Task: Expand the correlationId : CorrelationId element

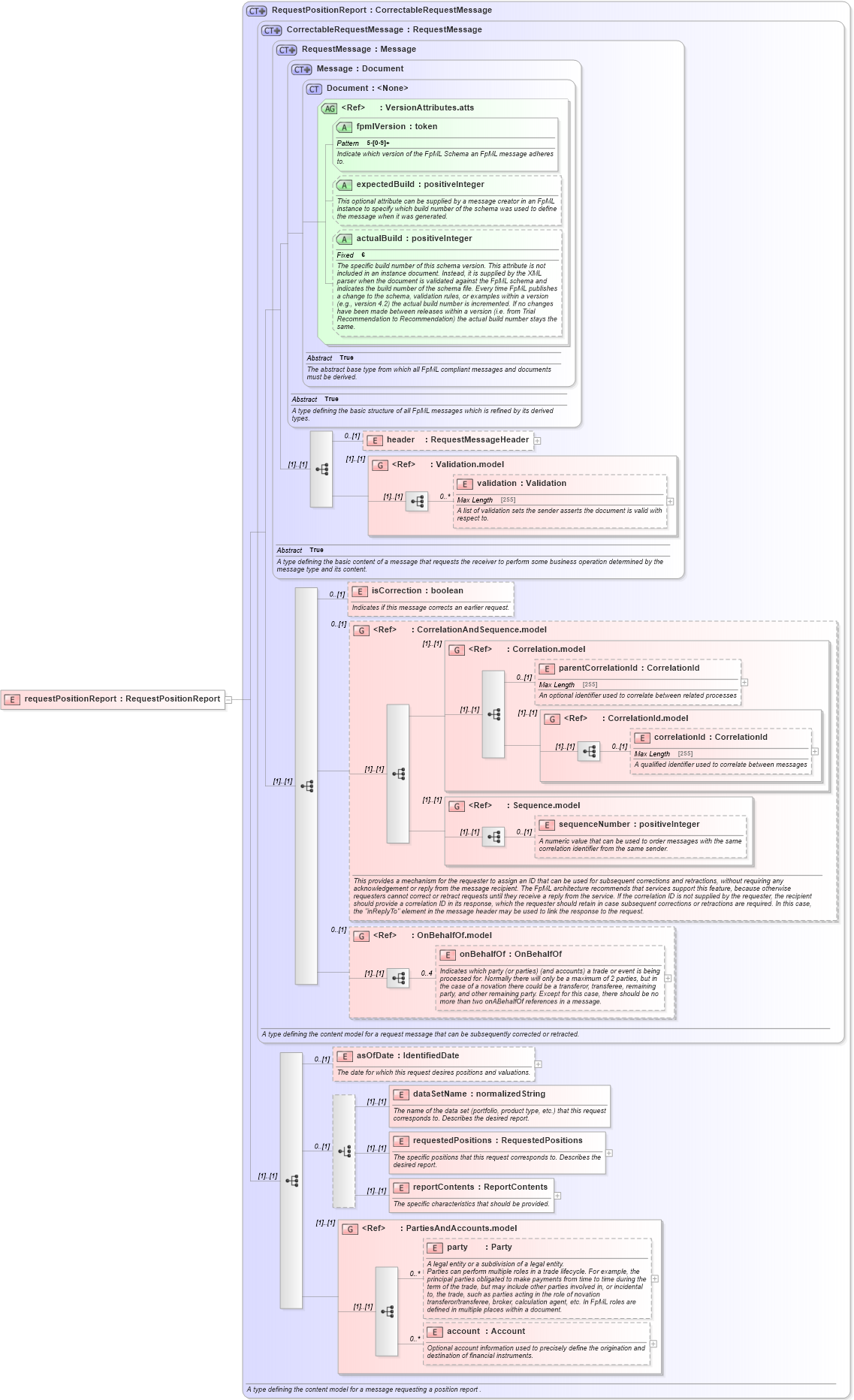Action: coord(815,751)
